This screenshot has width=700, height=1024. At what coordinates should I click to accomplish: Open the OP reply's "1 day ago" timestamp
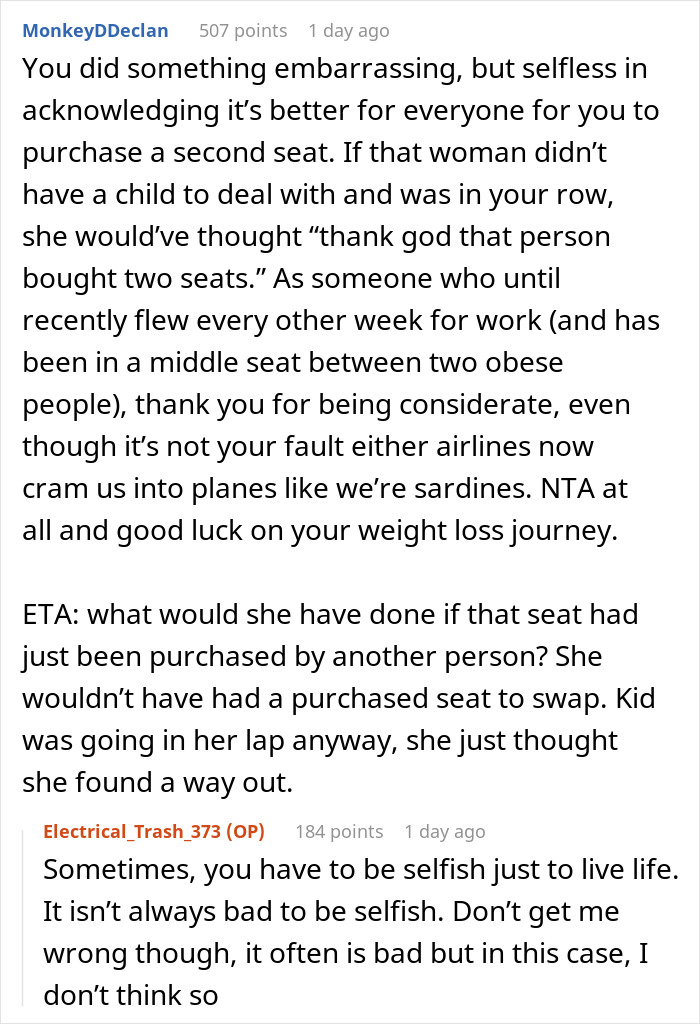point(445,831)
